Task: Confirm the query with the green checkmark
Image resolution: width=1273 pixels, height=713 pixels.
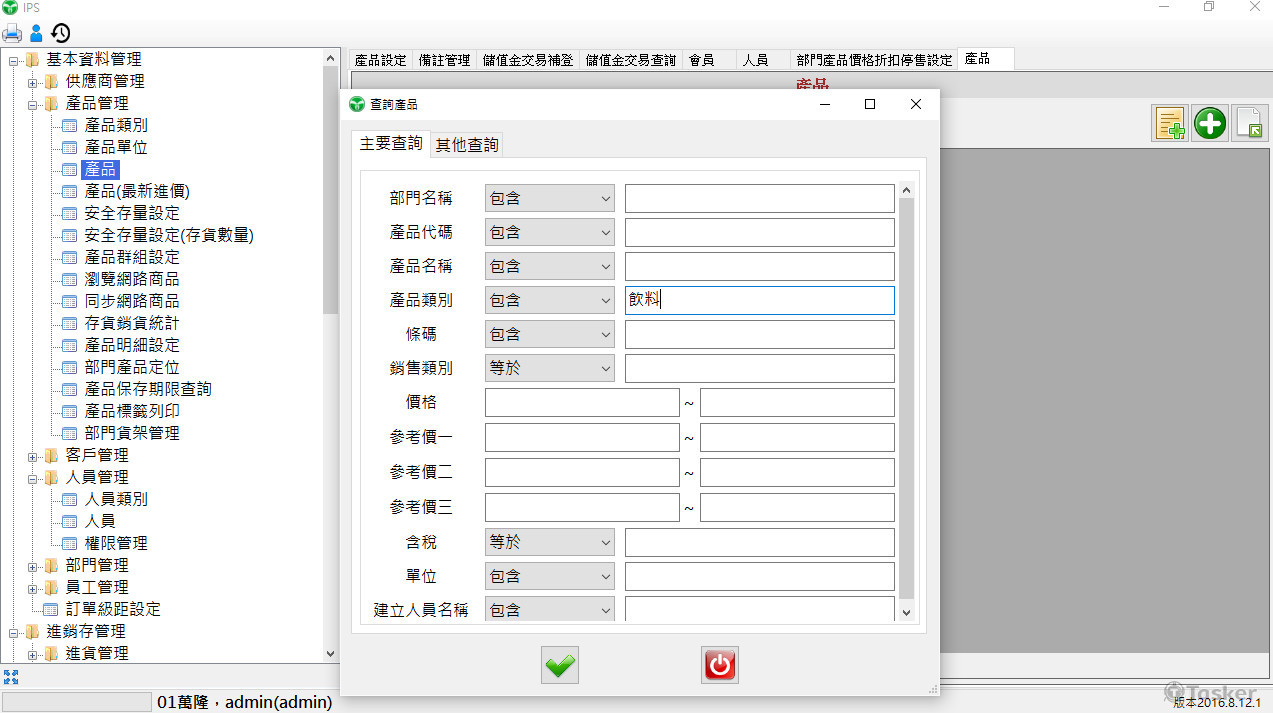Action: click(560, 665)
